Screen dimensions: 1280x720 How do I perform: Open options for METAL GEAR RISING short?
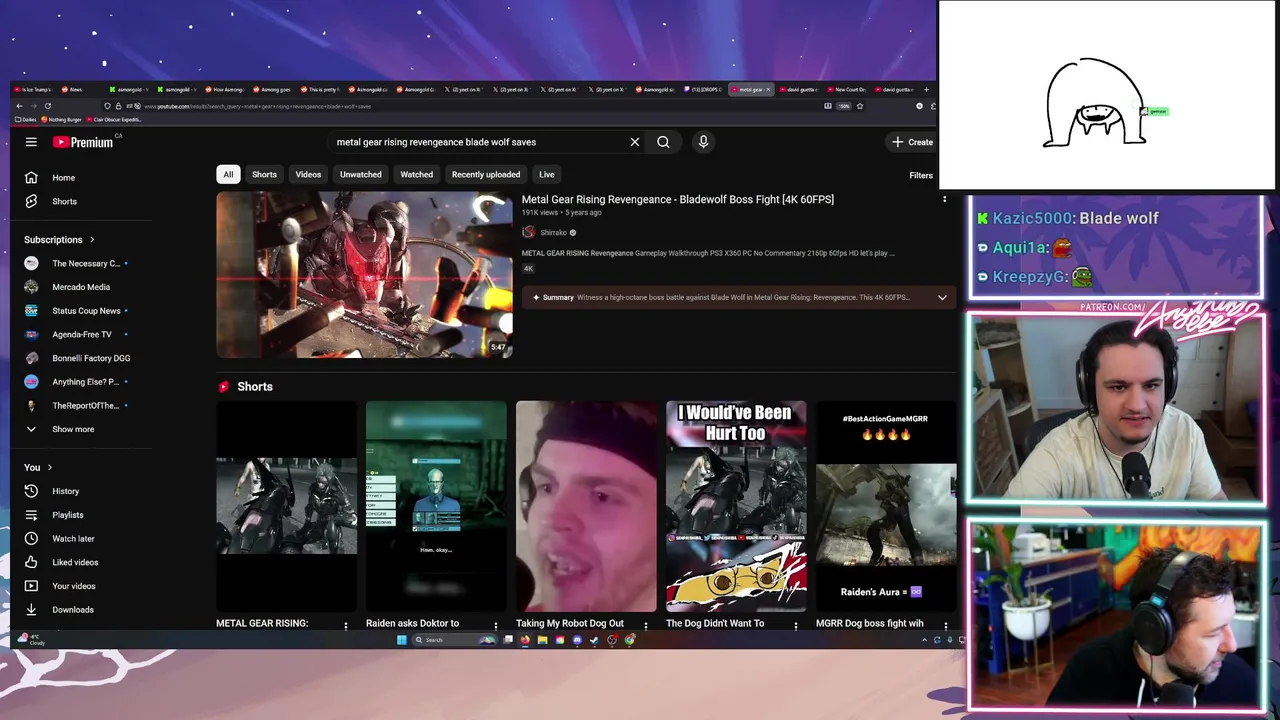(x=346, y=626)
